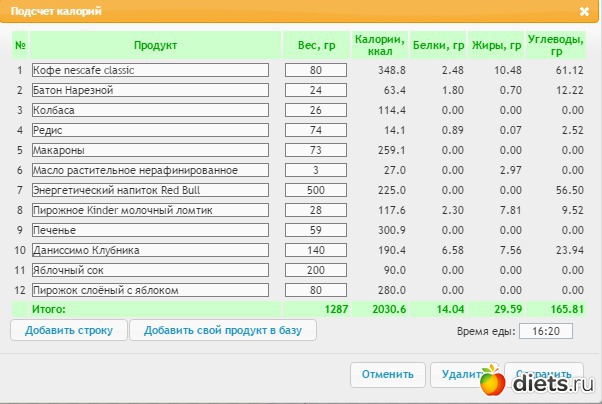Edit weight 80 for Пирожок слоёный
This screenshot has width=602, height=404.
(x=316, y=290)
